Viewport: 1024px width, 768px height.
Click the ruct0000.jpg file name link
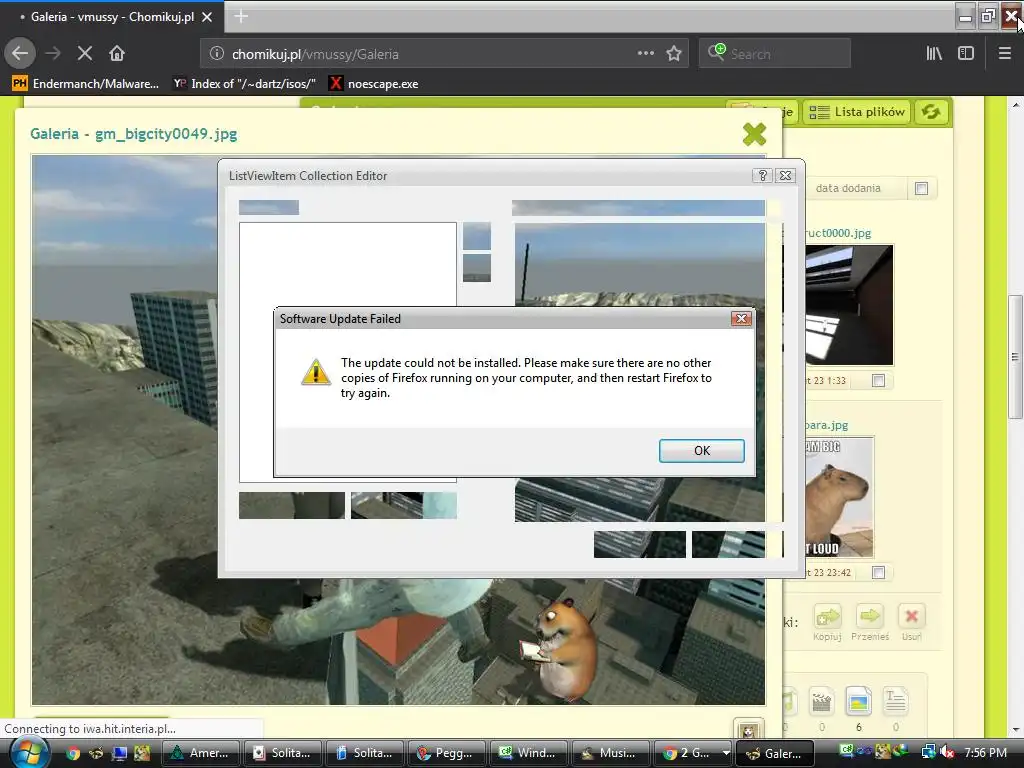pos(838,233)
